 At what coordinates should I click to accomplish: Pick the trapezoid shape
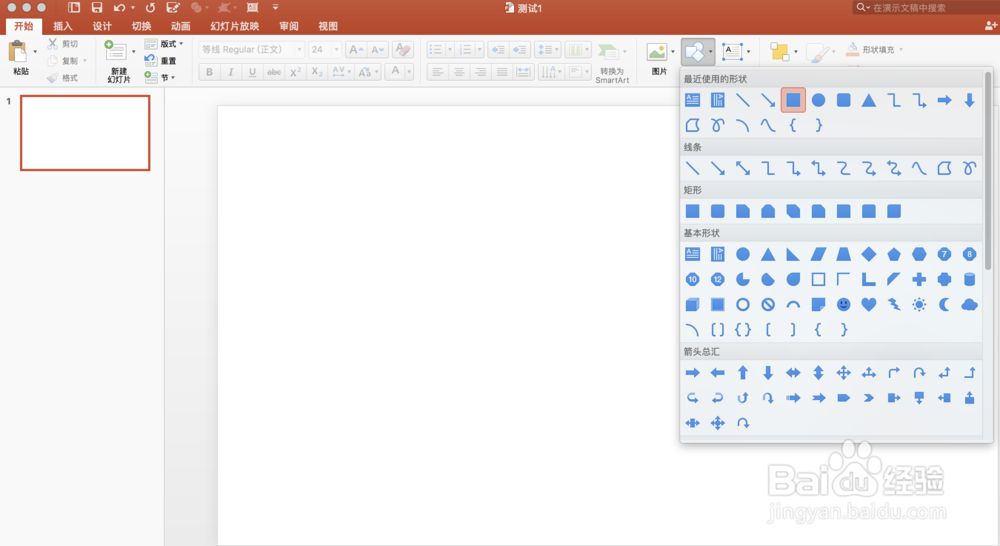point(843,255)
